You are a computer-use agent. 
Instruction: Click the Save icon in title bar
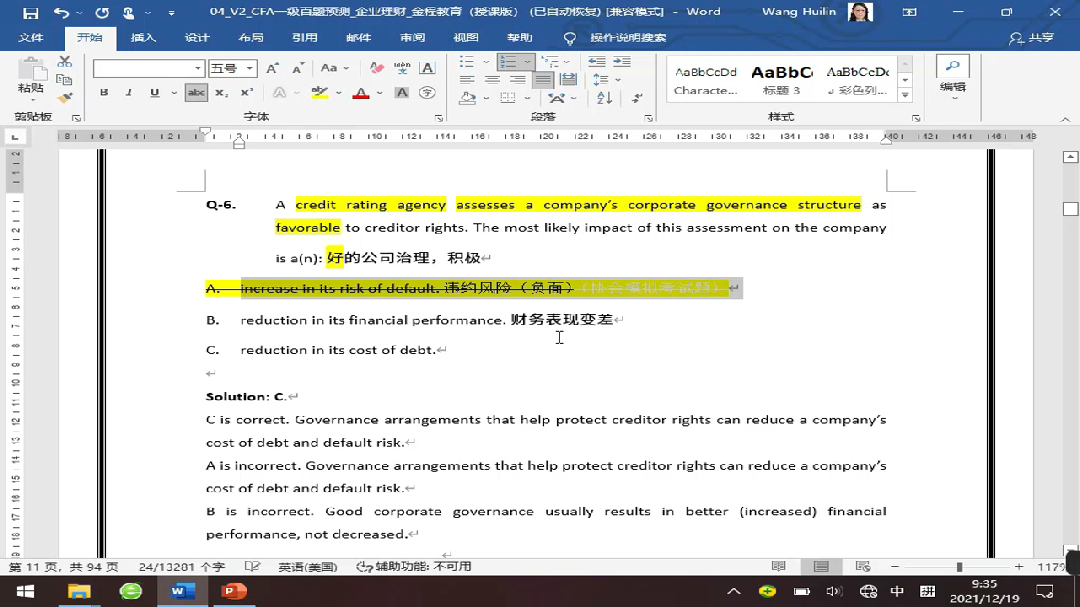(30, 13)
